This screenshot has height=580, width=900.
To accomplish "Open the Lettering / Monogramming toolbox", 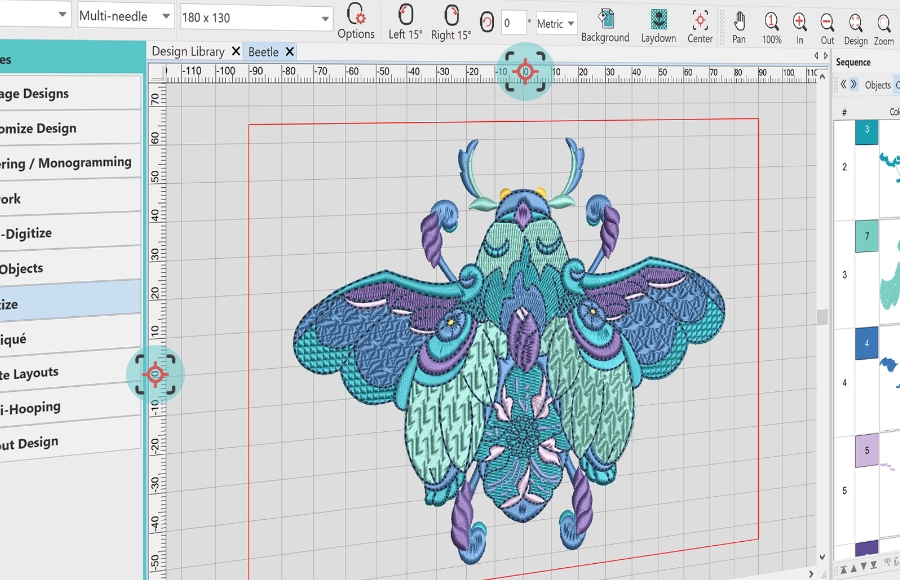I will [x=66, y=163].
